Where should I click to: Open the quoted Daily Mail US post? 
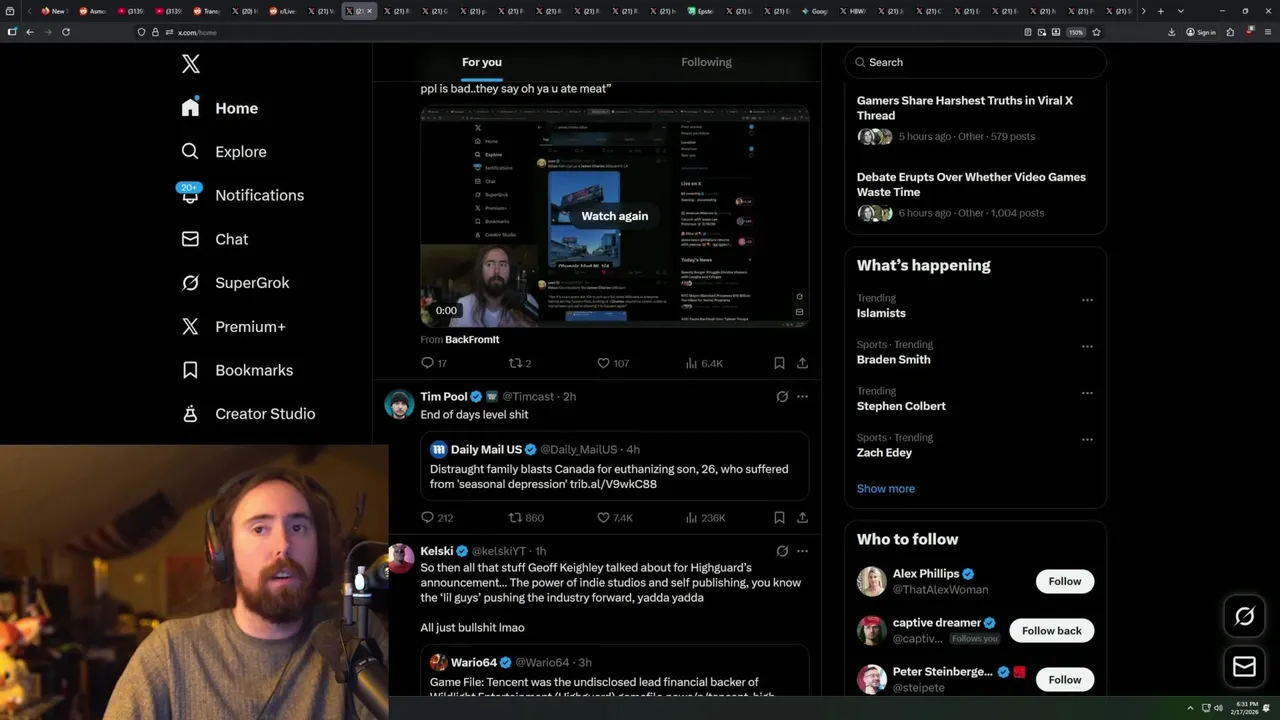click(614, 466)
